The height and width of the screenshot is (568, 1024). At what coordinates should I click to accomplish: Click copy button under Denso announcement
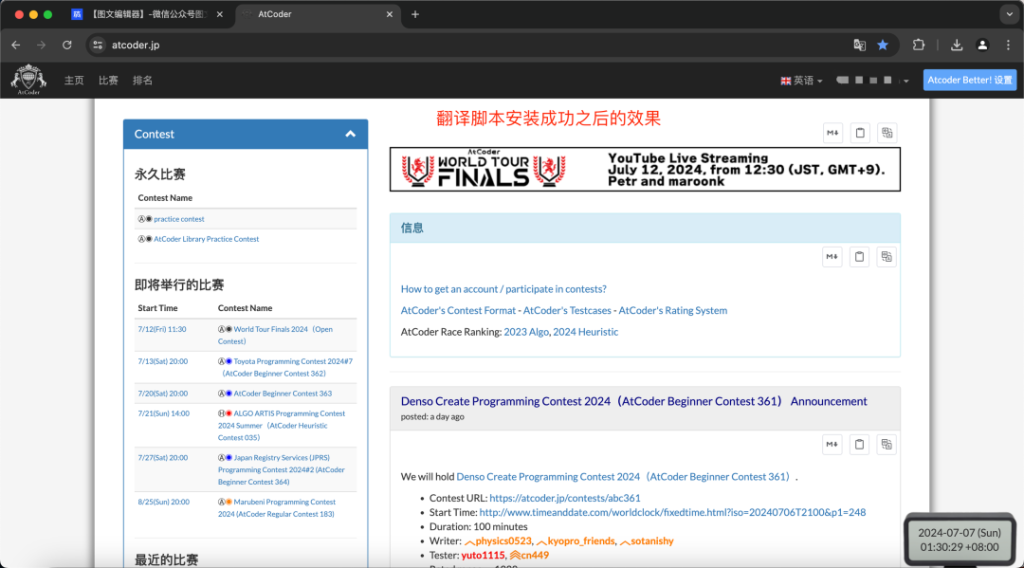pos(859,445)
